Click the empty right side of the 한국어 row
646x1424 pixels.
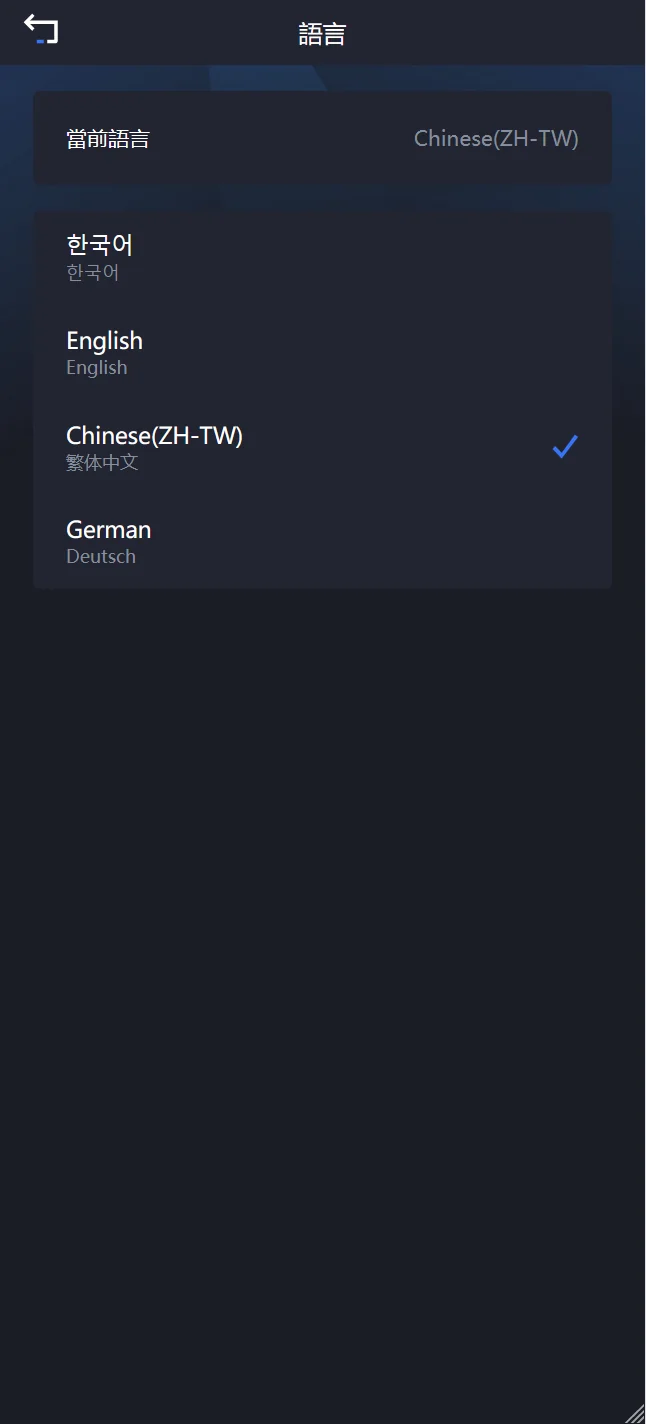(450, 257)
